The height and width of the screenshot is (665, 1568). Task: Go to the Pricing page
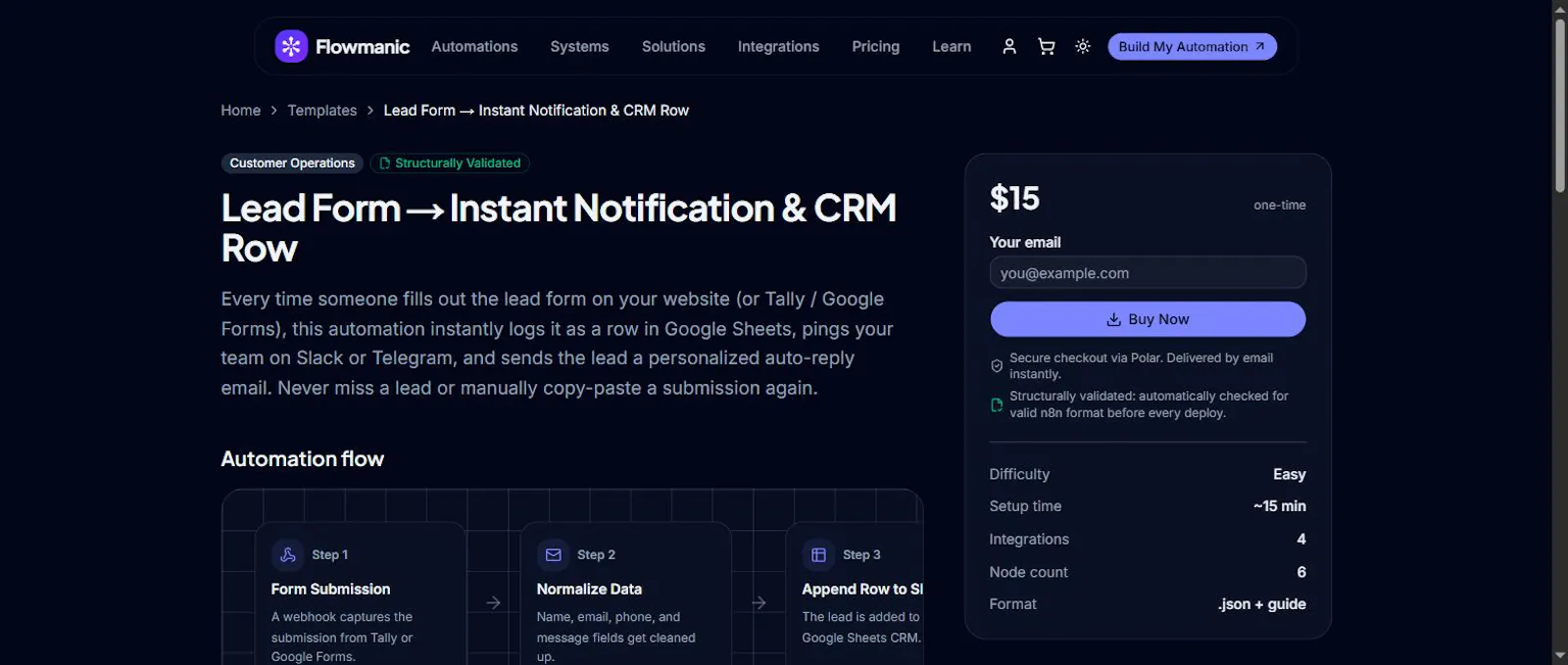tap(875, 46)
